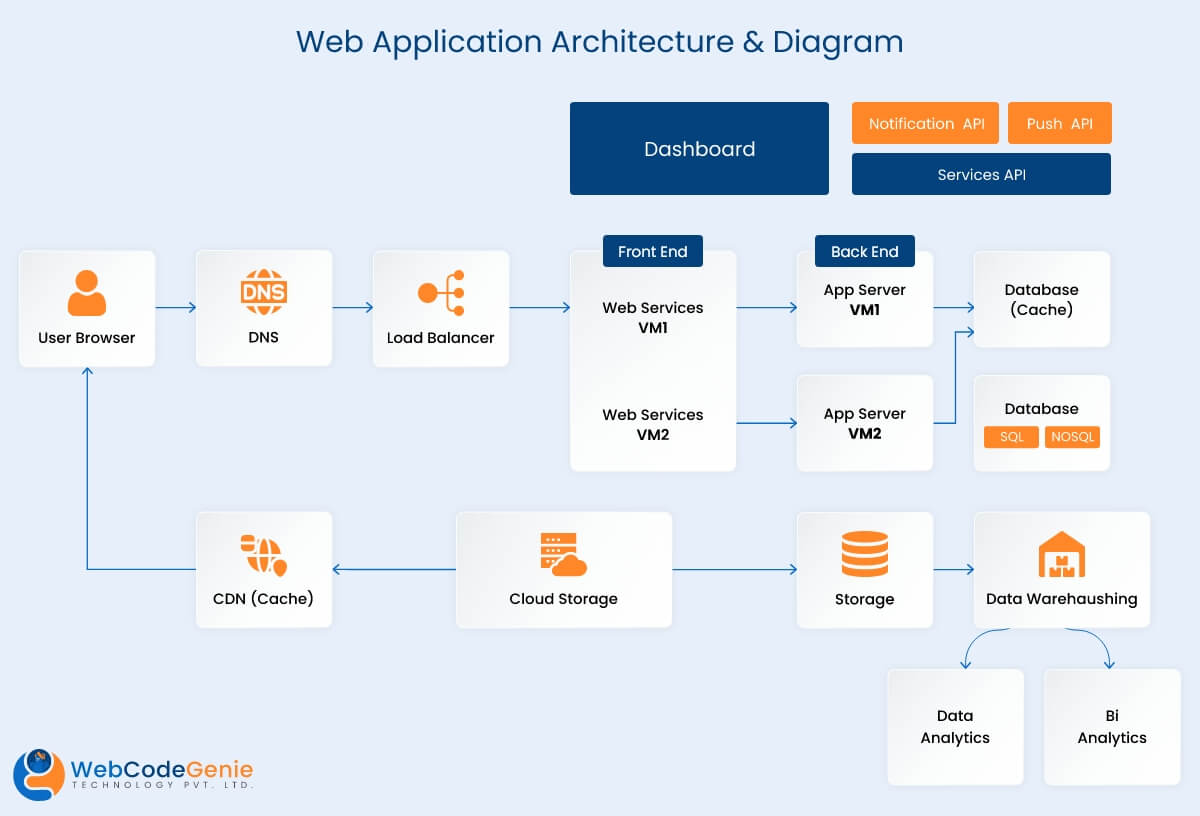Enable the Notification API block

coord(925,123)
